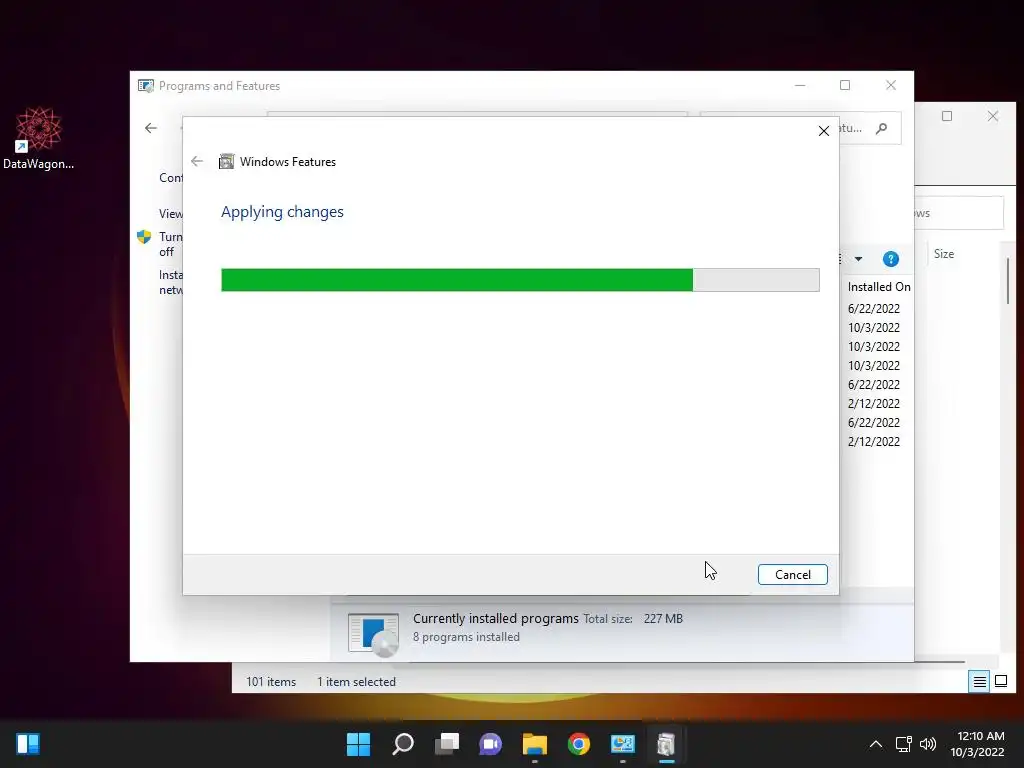
Task: Maximize the Programs and Features window
Action: [x=844, y=86]
